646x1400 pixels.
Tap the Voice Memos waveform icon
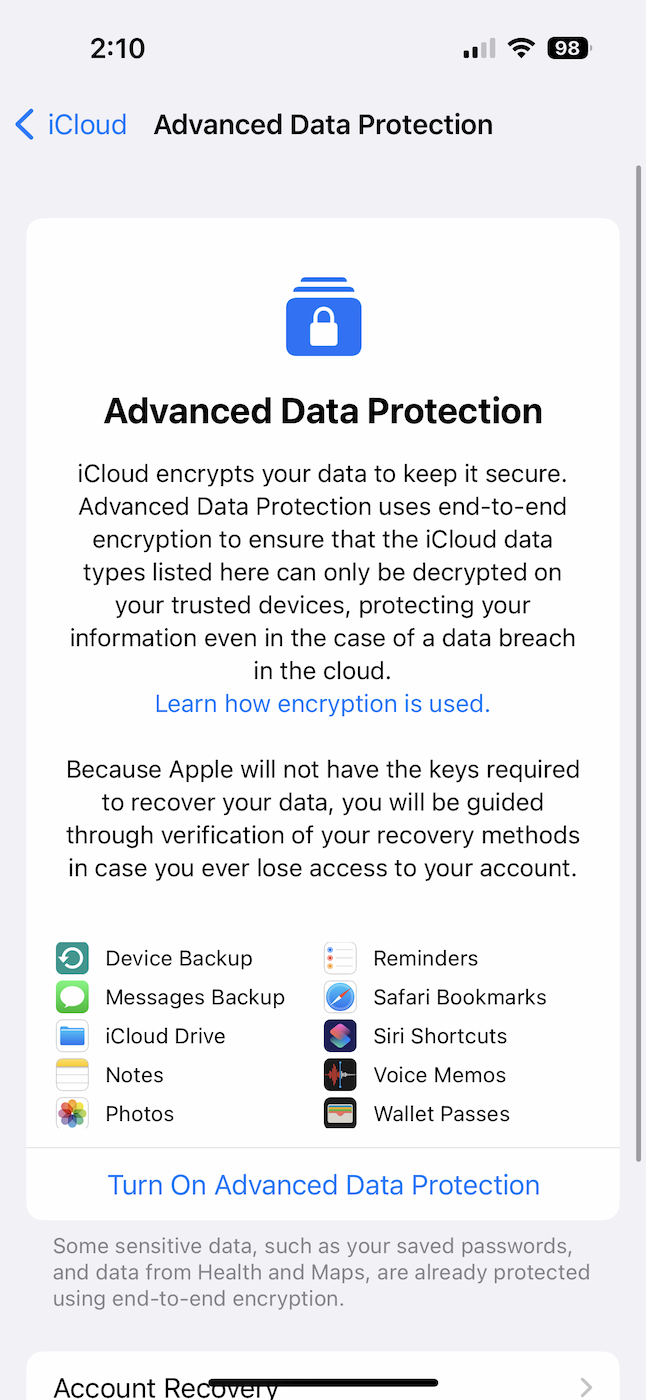pyautogui.click(x=340, y=1074)
